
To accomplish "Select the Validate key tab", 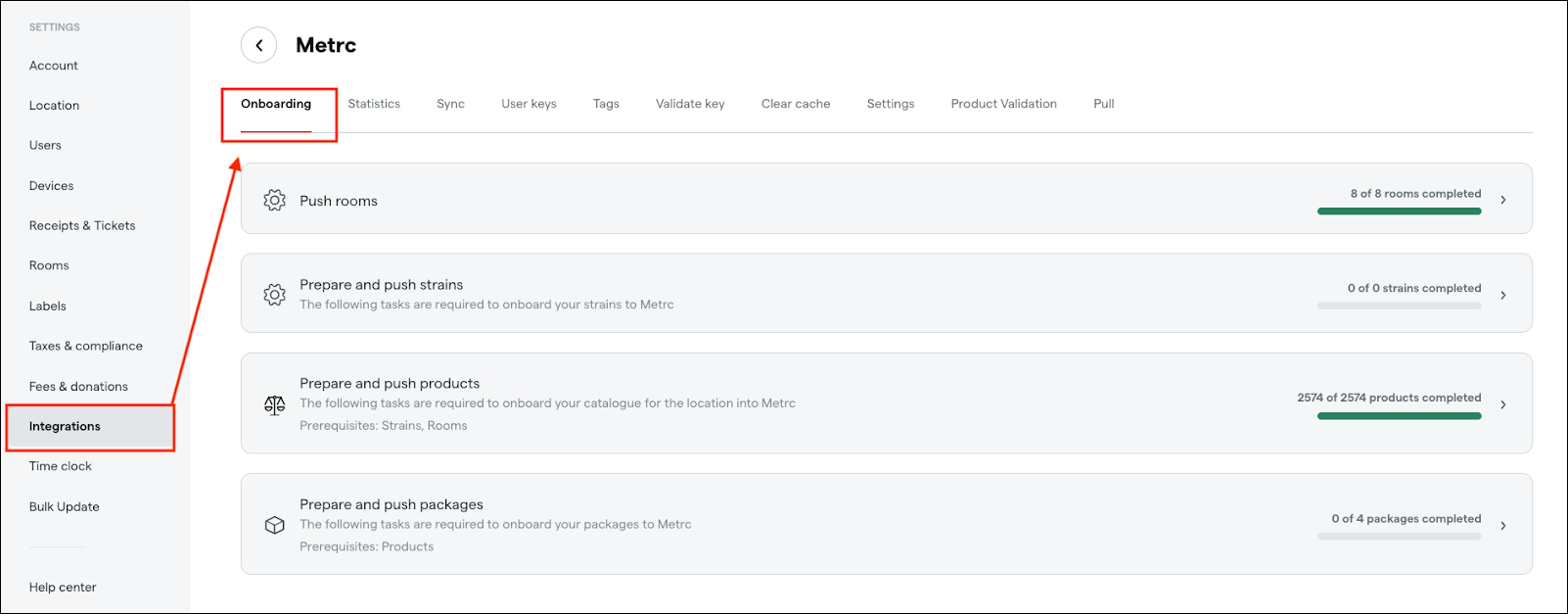I will (690, 104).
